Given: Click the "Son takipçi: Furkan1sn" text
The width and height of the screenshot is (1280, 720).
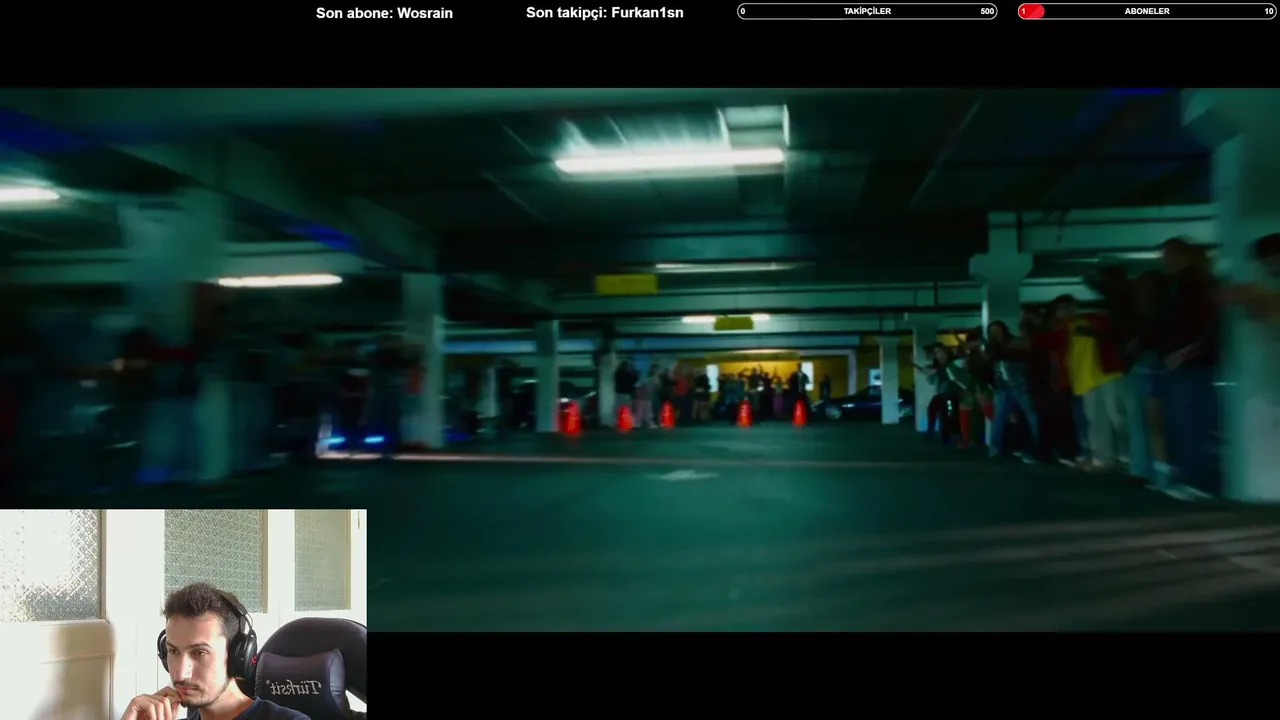Looking at the screenshot, I should [605, 13].
